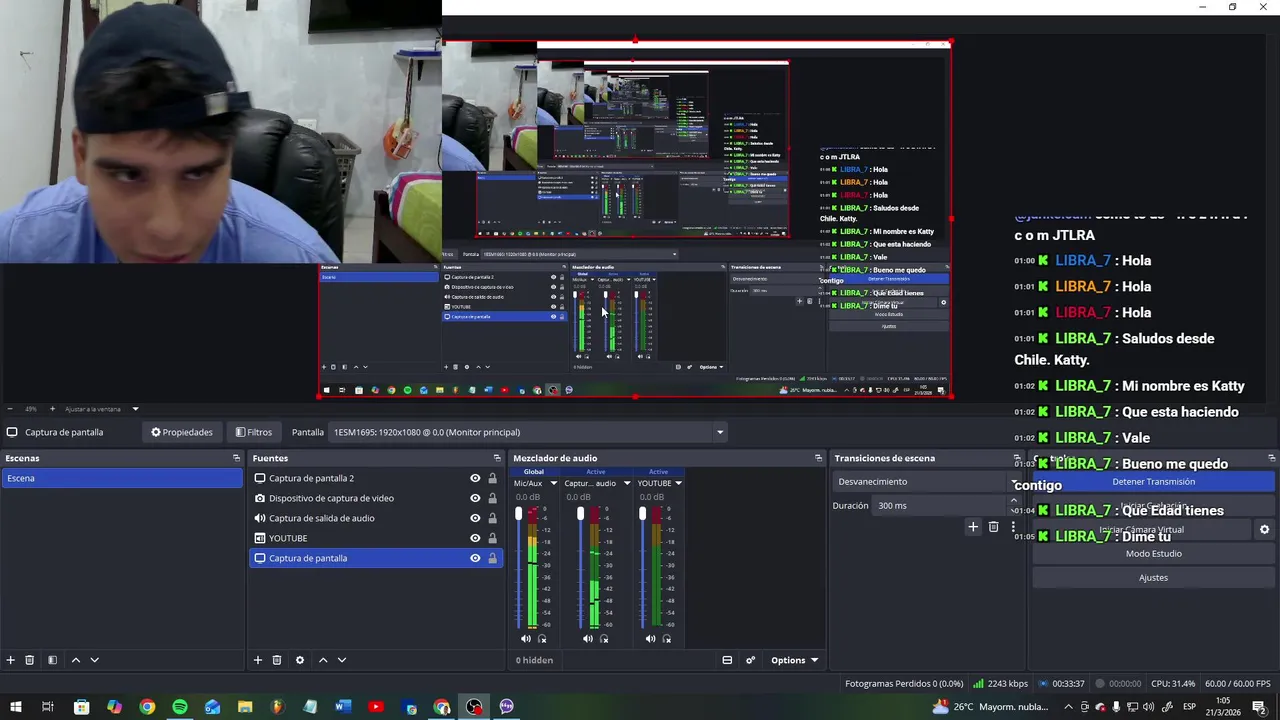Move scene up with Escenas up arrow
Screen dimensions: 1280x720
tap(75, 660)
